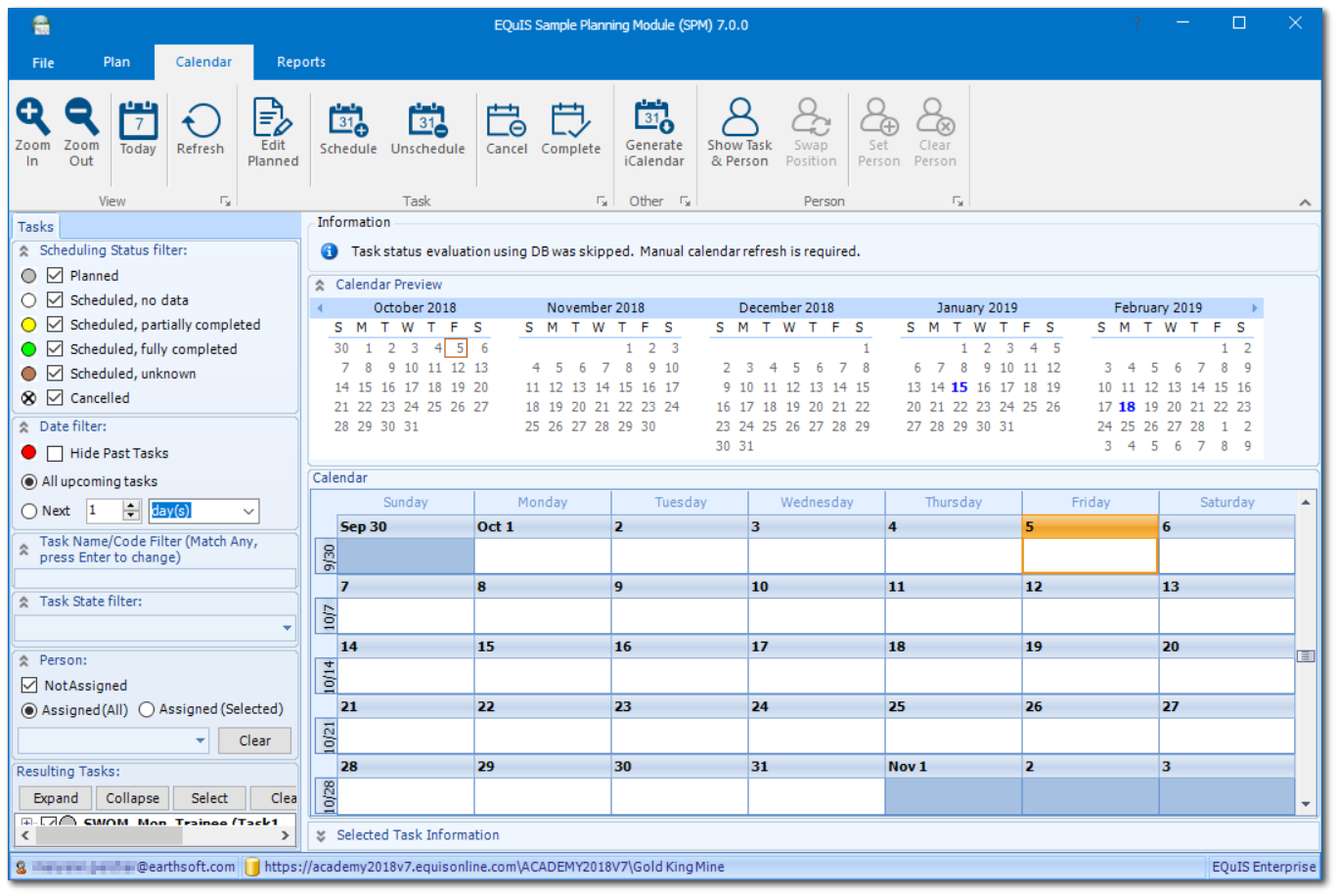Toggle Scheduled, fully completed checkbox
Screen dimensions: 1338x896
tap(55, 349)
